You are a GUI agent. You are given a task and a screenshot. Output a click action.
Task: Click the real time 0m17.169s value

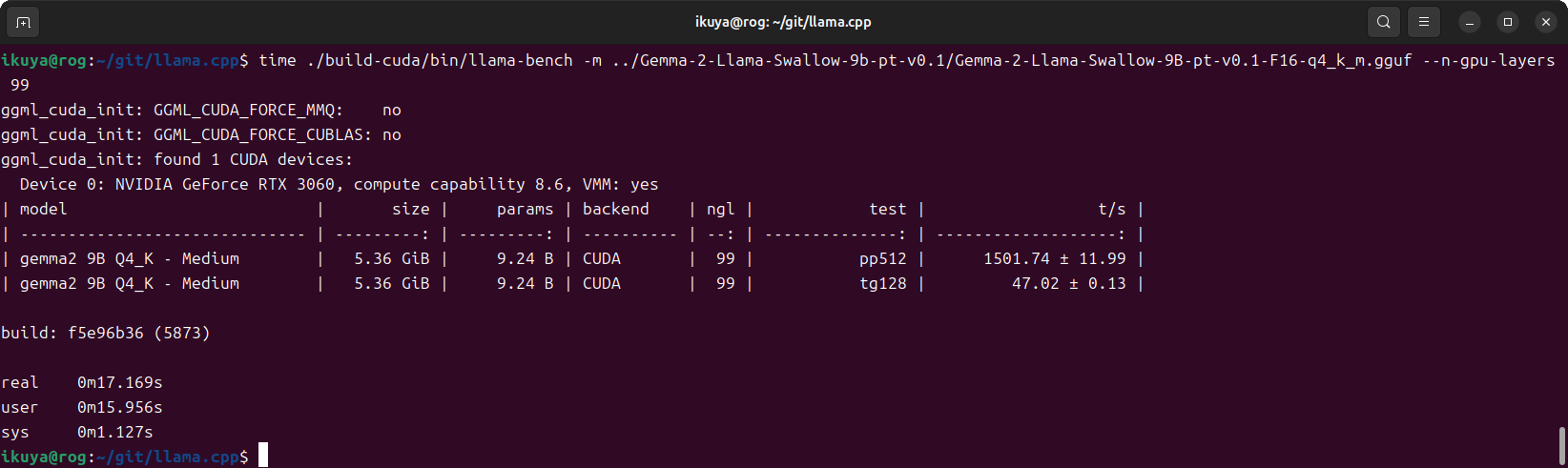pos(119,382)
